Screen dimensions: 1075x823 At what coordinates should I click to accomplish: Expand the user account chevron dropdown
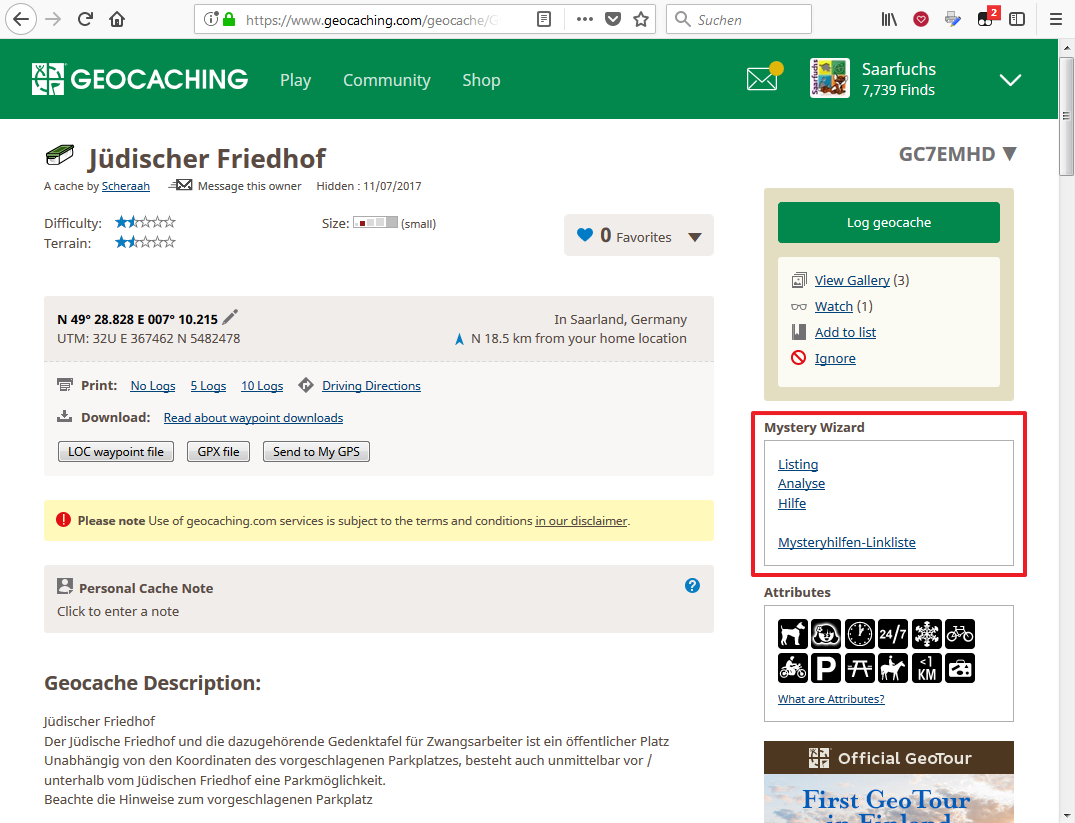click(x=1010, y=80)
